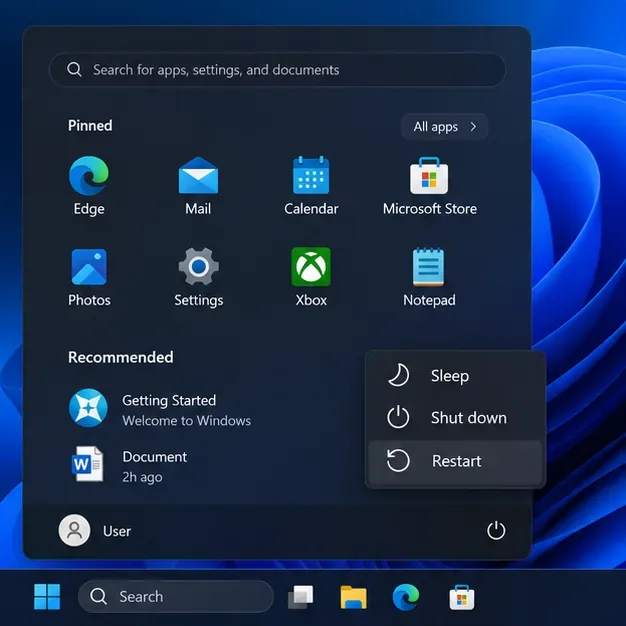Click the '2h ago' document timestamp
The width and height of the screenshot is (626, 626).
coord(142,477)
